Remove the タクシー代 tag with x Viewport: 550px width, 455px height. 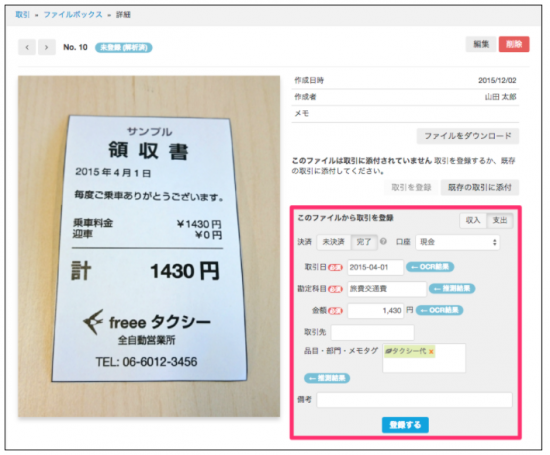pos(431,352)
